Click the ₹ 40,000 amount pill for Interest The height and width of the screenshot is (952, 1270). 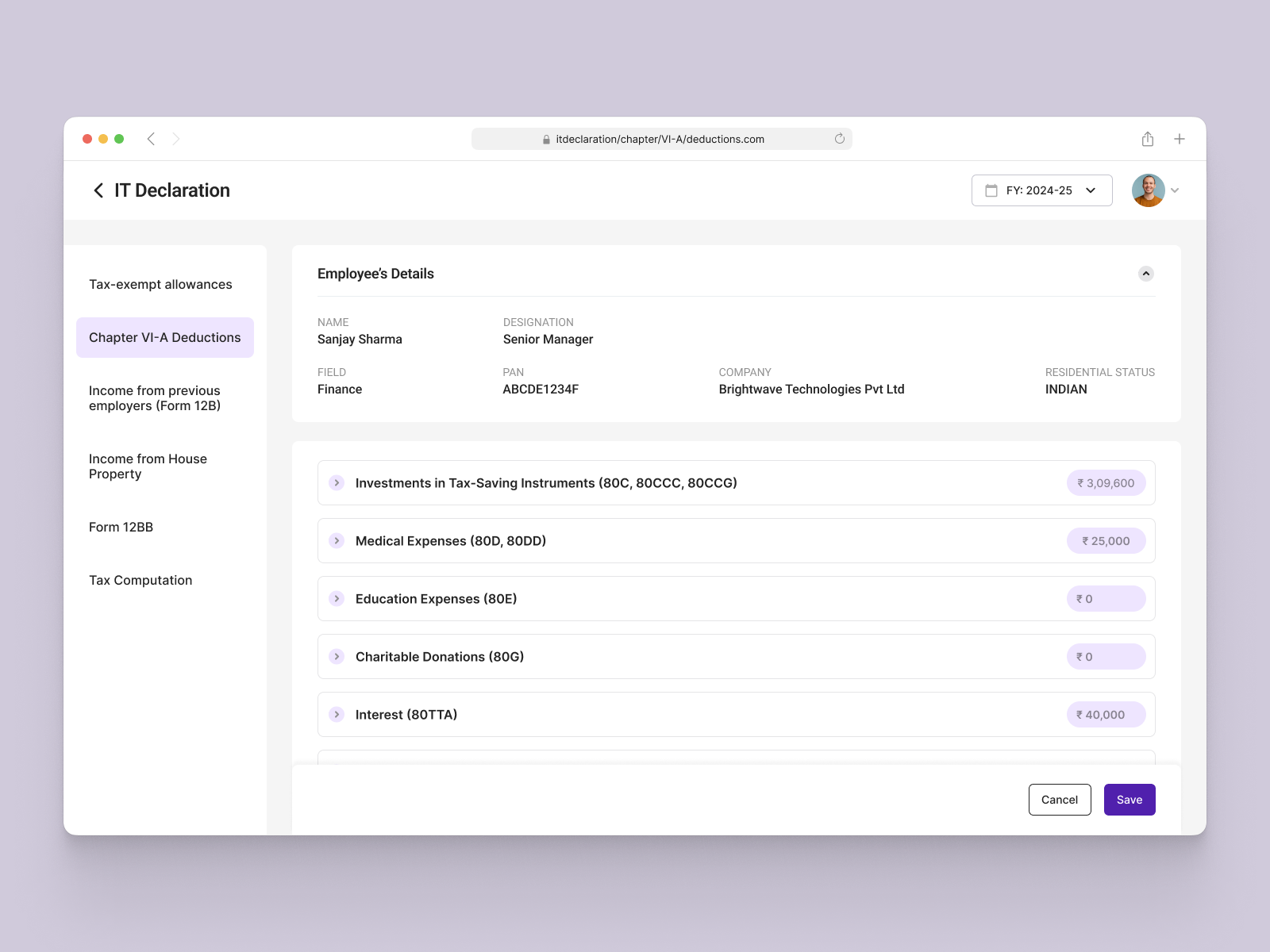click(1105, 714)
